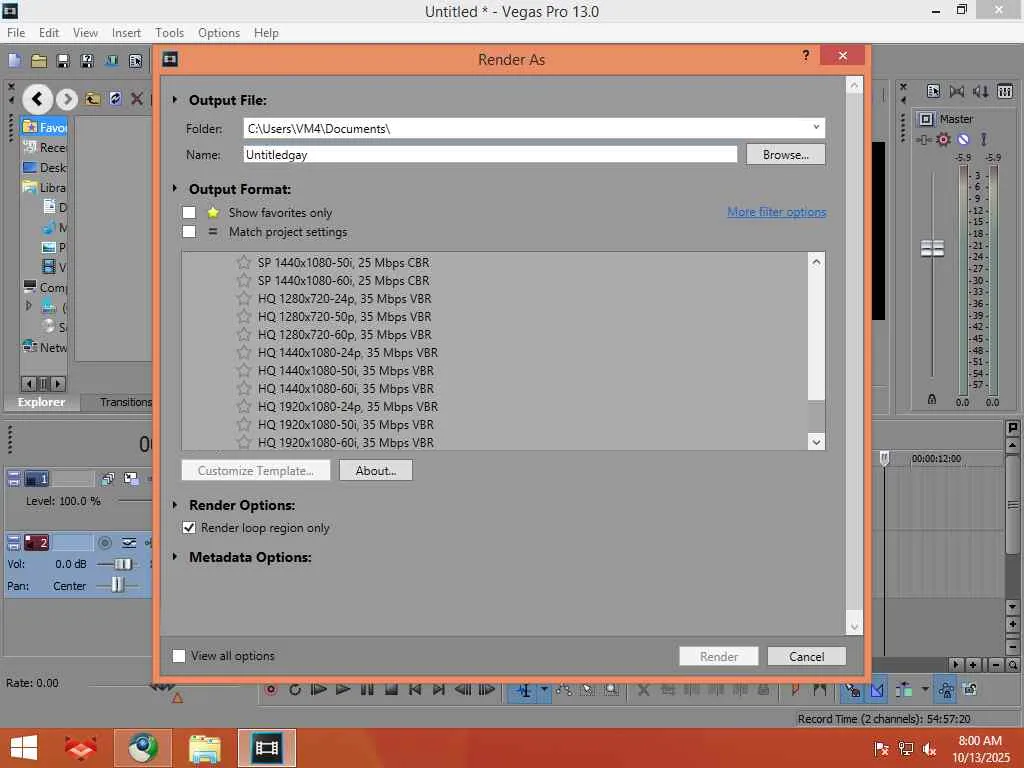Click the New project toolbar icon

tap(14, 61)
